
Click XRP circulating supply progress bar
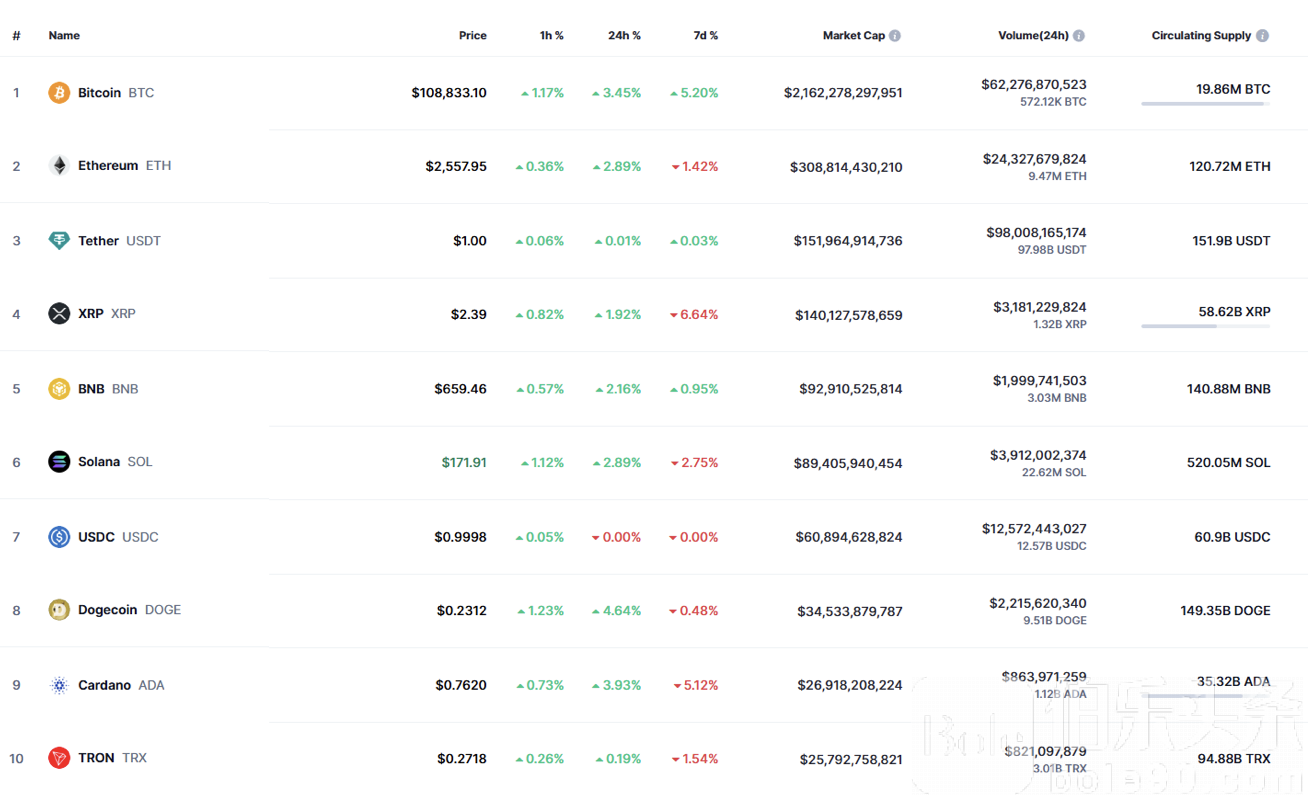click(x=1206, y=326)
